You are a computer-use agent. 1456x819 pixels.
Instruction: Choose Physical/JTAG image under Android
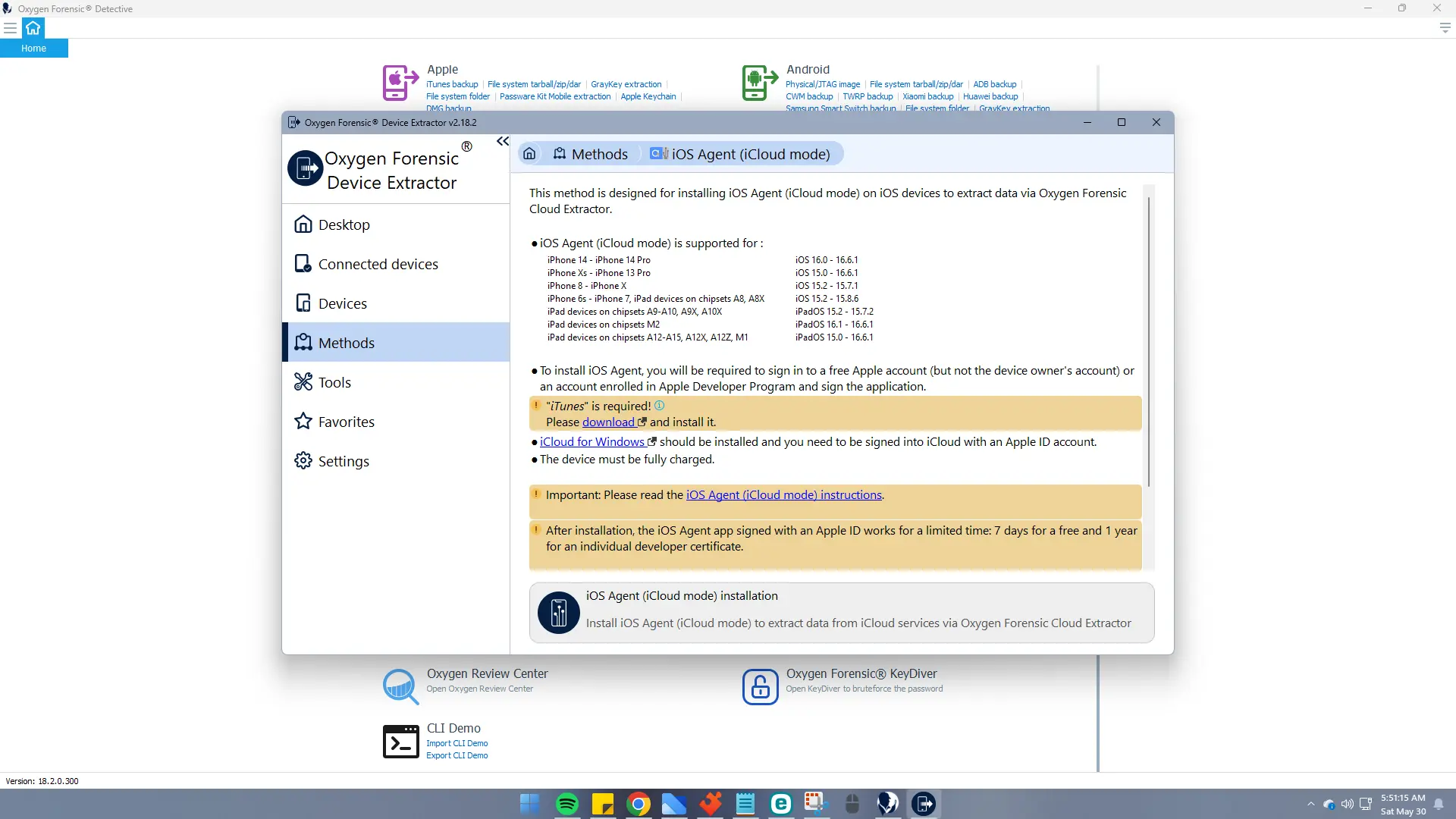pos(823,84)
